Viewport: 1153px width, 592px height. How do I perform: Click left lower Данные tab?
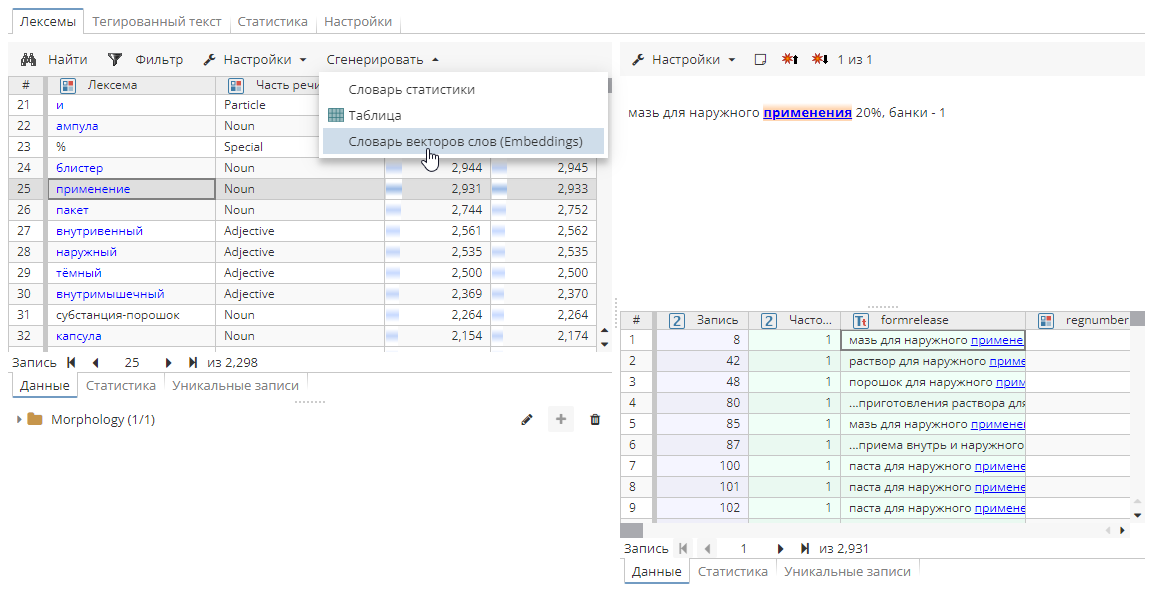pos(45,385)
